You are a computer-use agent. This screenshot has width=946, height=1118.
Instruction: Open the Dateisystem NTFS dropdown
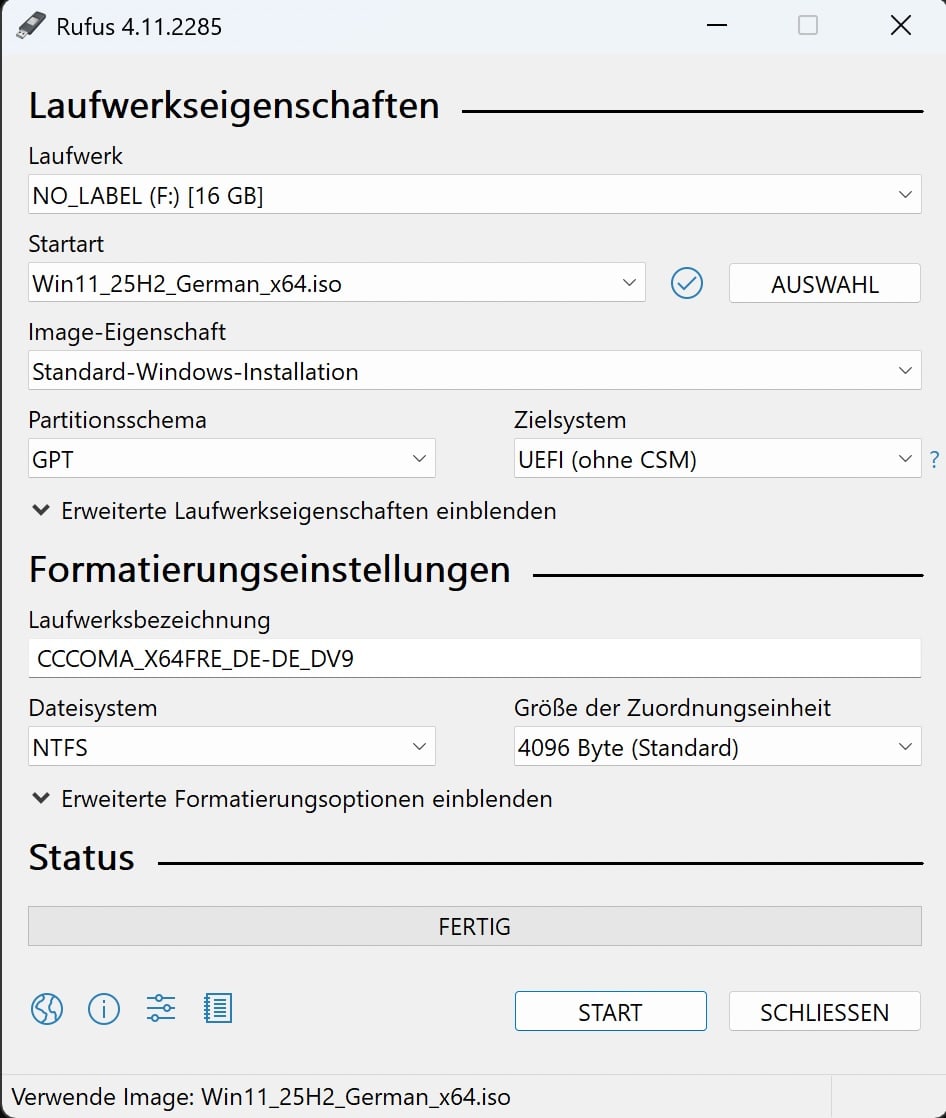click(x=231, y=747)
